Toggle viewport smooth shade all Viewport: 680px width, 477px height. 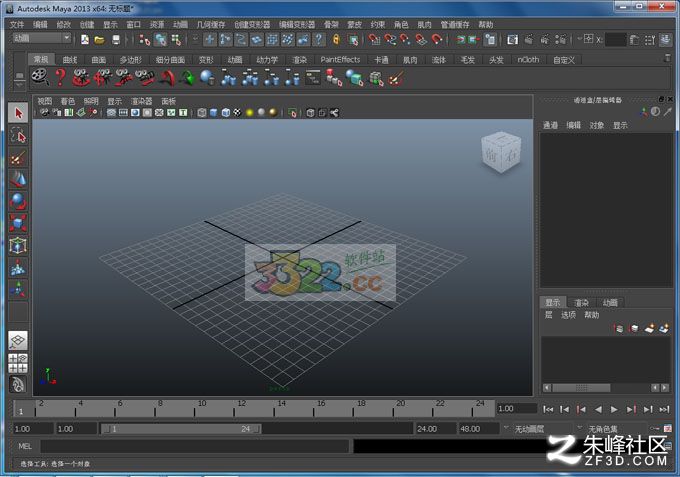213,113
